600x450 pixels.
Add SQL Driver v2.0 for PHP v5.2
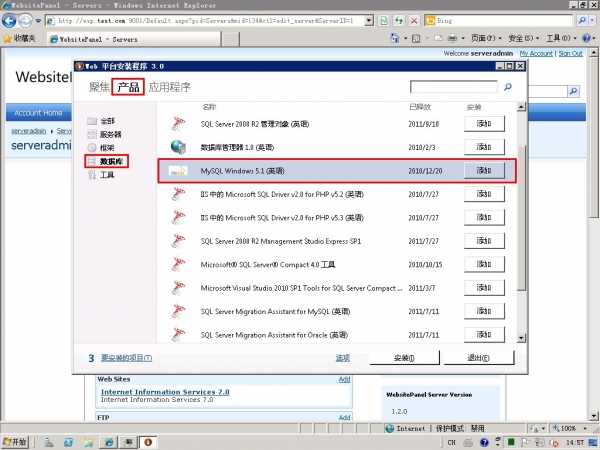484,194
